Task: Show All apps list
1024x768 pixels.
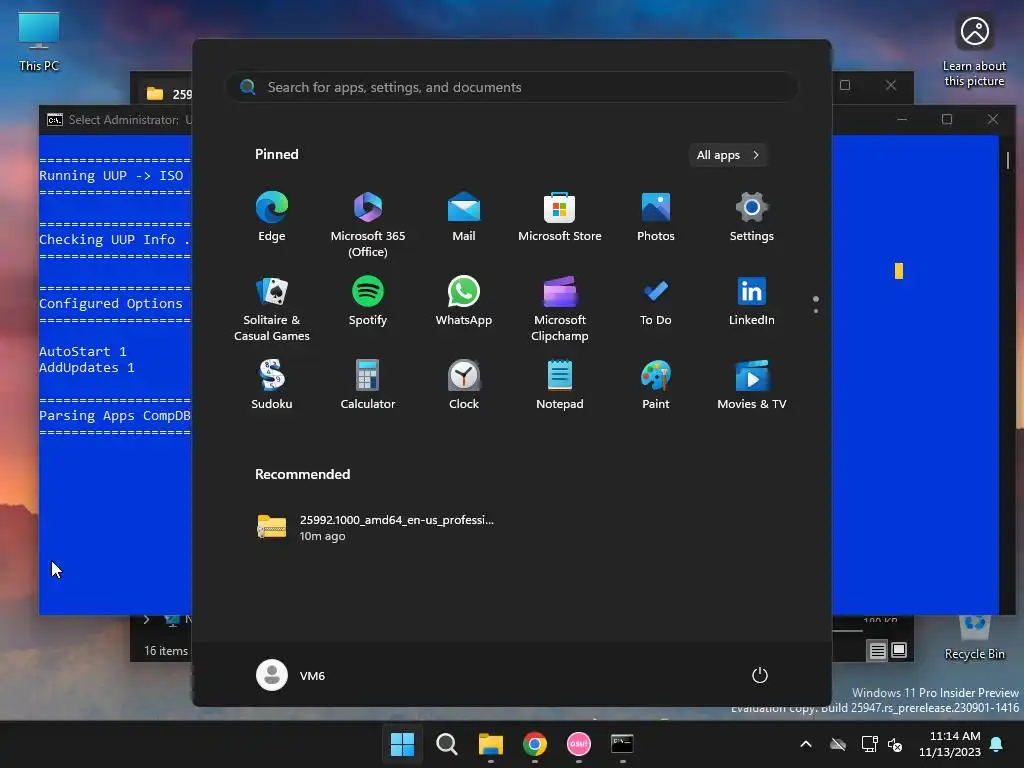Action: click(x=728, y=155)
